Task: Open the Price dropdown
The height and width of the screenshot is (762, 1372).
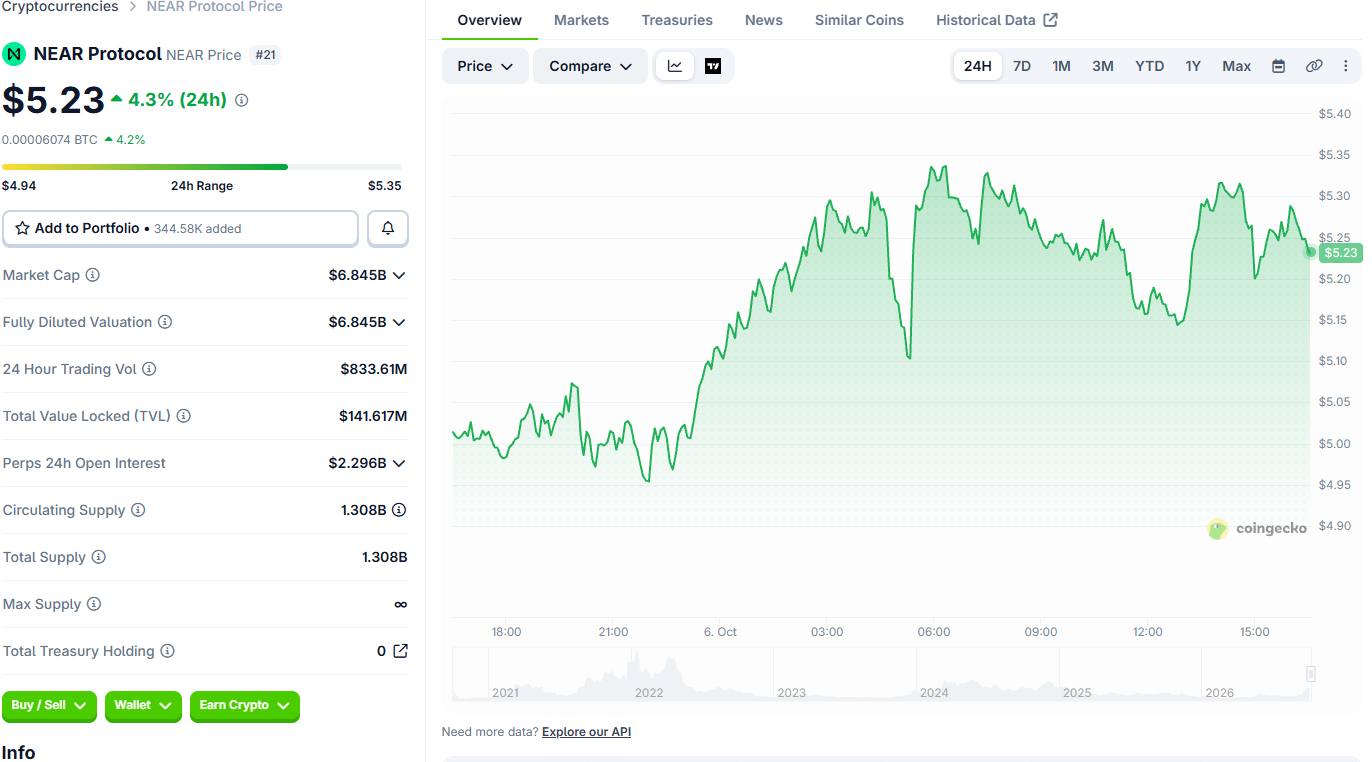Action: pos(485,66)
